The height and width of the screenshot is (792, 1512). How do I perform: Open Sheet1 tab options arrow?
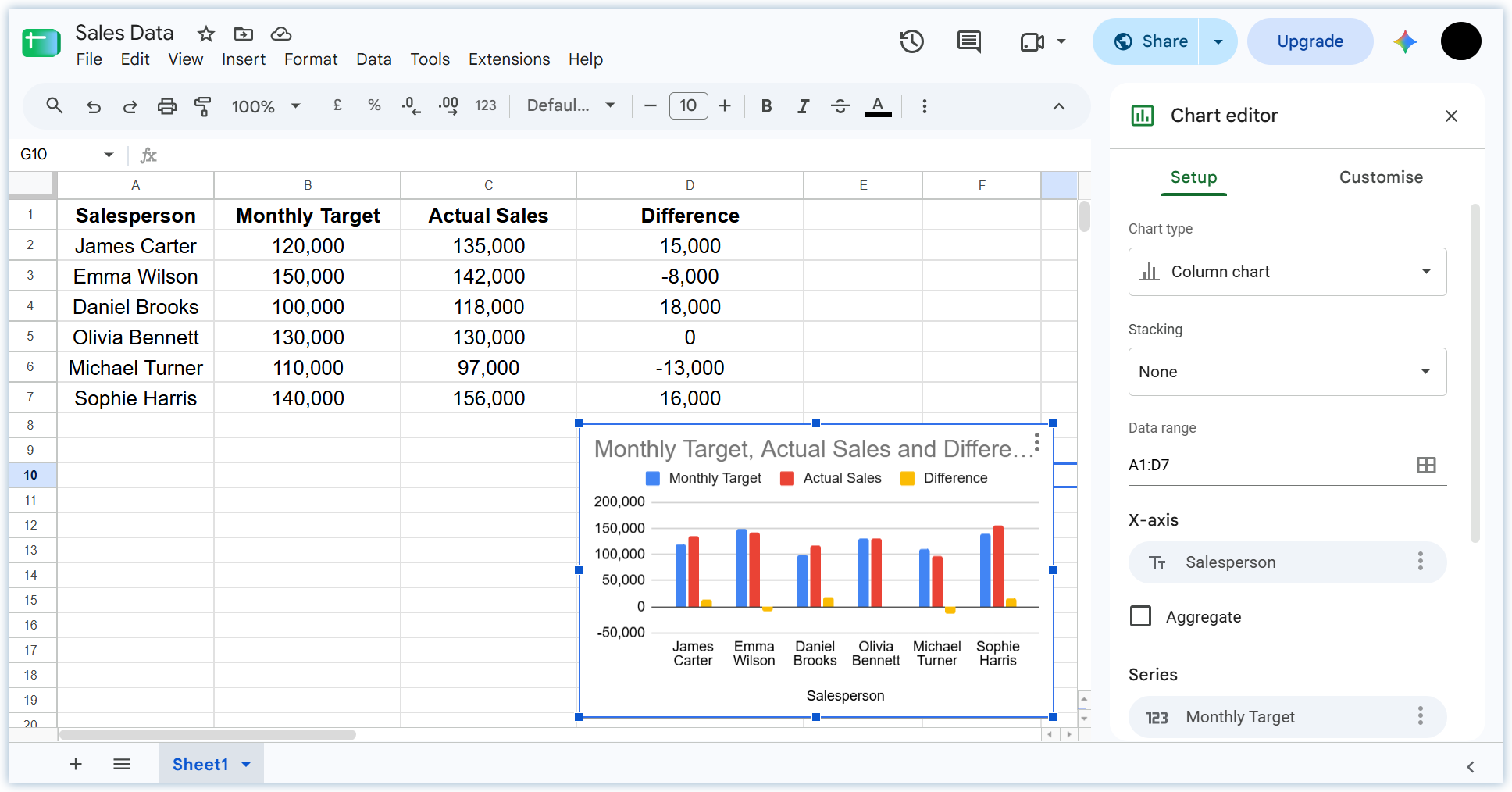[x=246, y=765]
